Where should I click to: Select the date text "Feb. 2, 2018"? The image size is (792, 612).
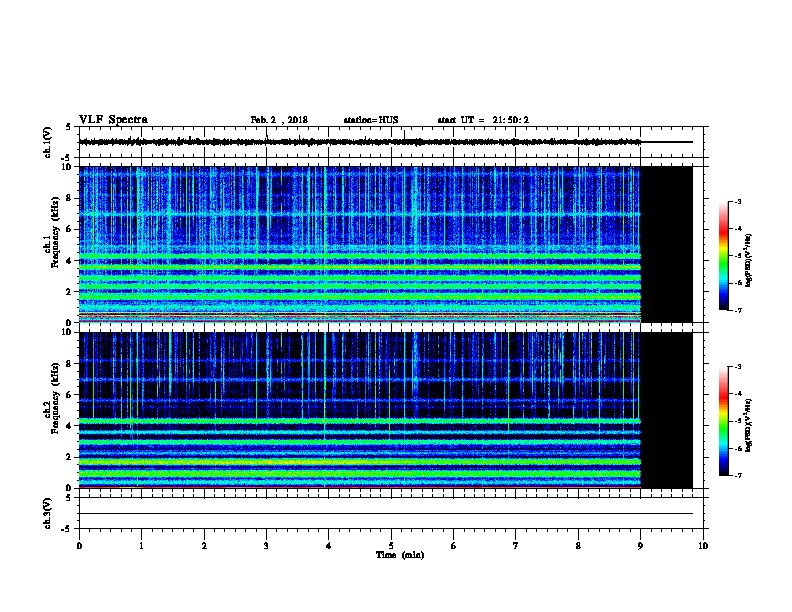click(279, 120)
